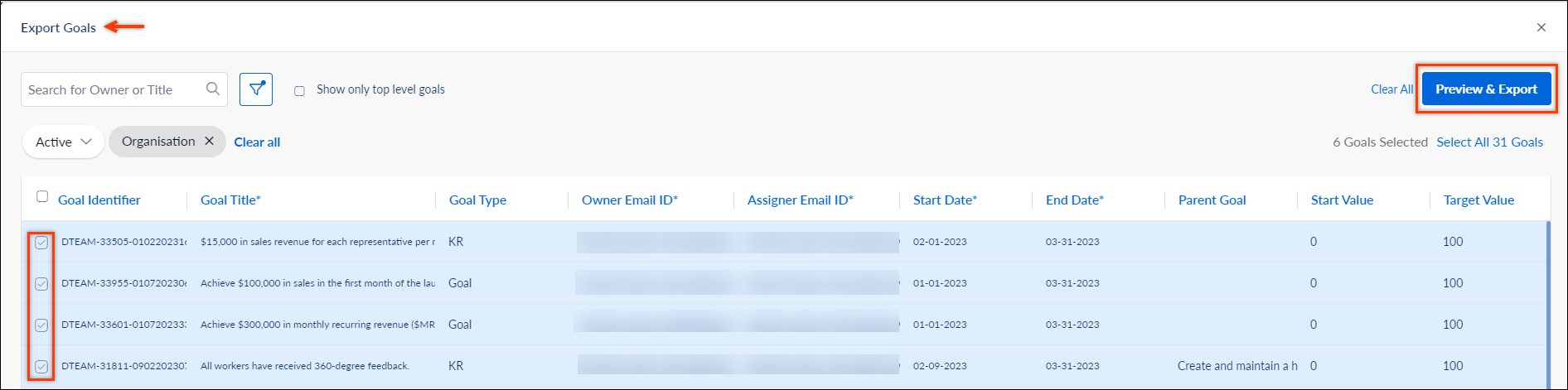Image resolution: width=1568 pixels, height=390 pixels.
Task: Click "6 Goals Selected" text
Action: pos(1380,142)
